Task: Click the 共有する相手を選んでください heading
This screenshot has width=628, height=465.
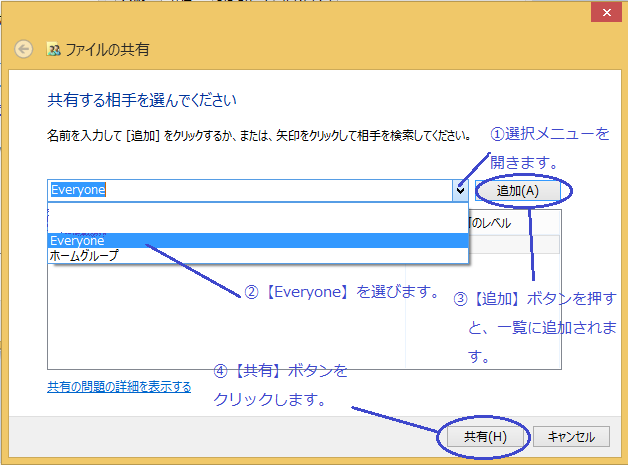Action: pyautogui.click(x=142, y=100)
